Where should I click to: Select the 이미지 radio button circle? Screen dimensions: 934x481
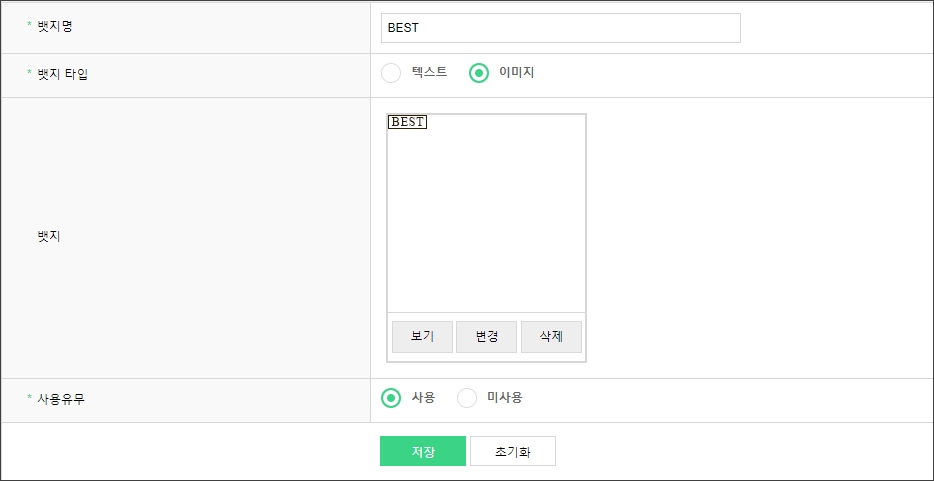(479, 73)
